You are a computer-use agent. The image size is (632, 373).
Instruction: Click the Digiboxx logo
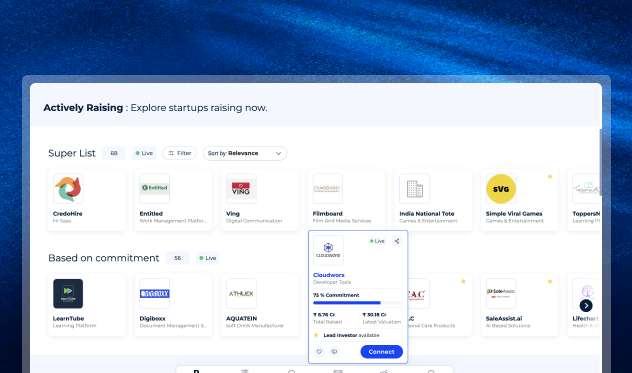point(155,294)
